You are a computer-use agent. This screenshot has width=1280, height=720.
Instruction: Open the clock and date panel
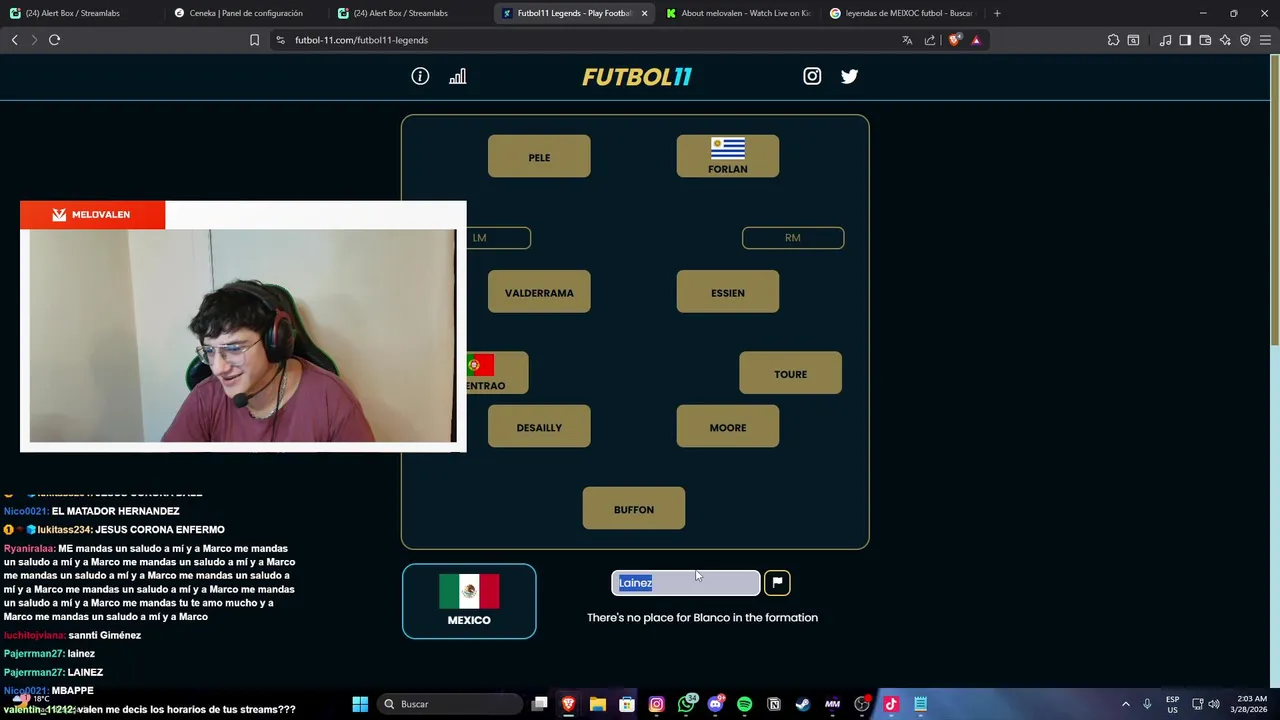1248,704
